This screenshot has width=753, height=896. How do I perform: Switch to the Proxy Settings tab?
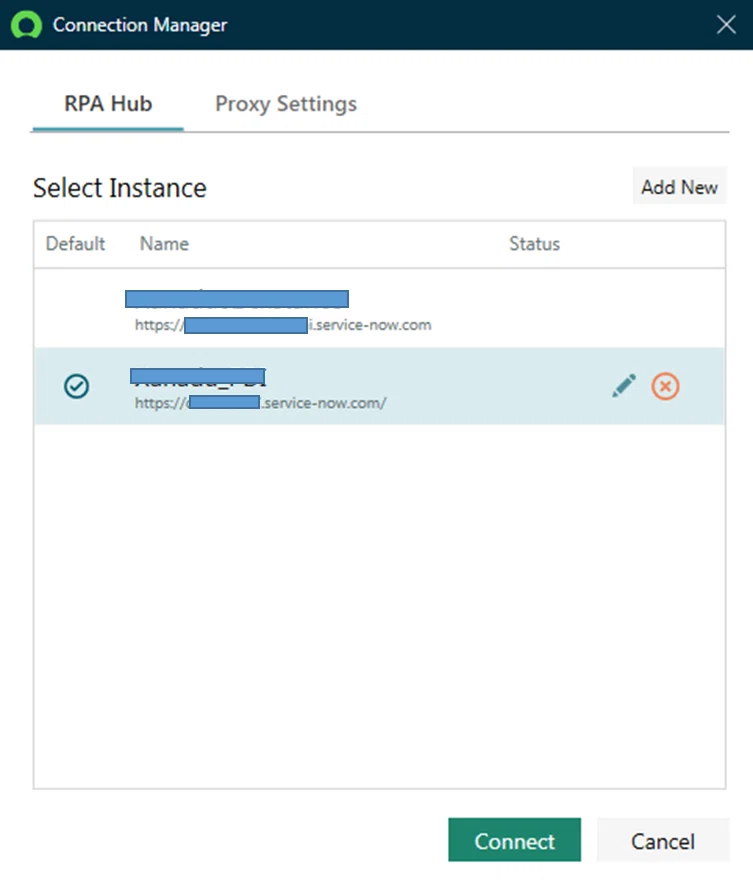(x=286, y=104)
